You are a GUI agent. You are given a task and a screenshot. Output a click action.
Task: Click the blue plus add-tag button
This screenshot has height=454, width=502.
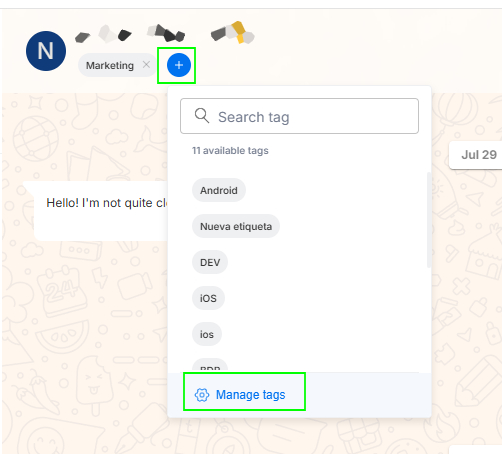coord(179,65)
